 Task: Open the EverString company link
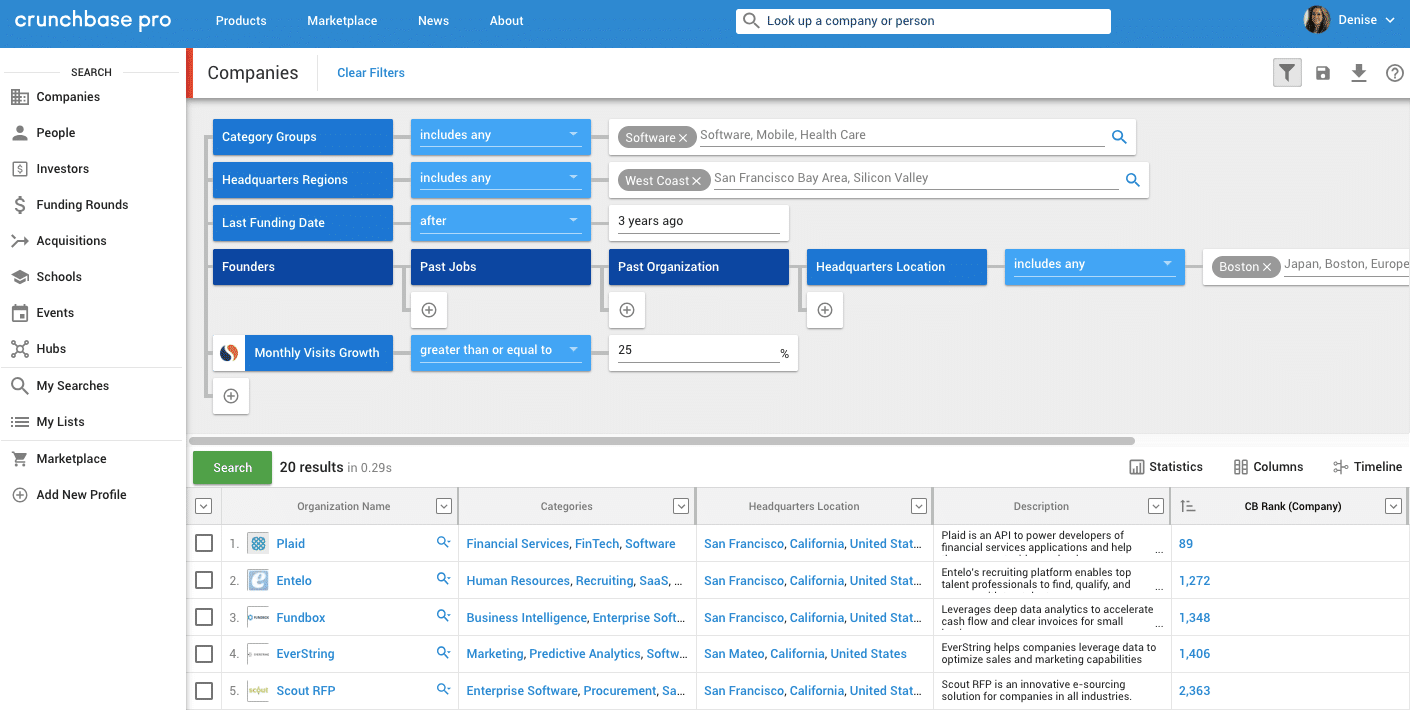click(306, 654)
